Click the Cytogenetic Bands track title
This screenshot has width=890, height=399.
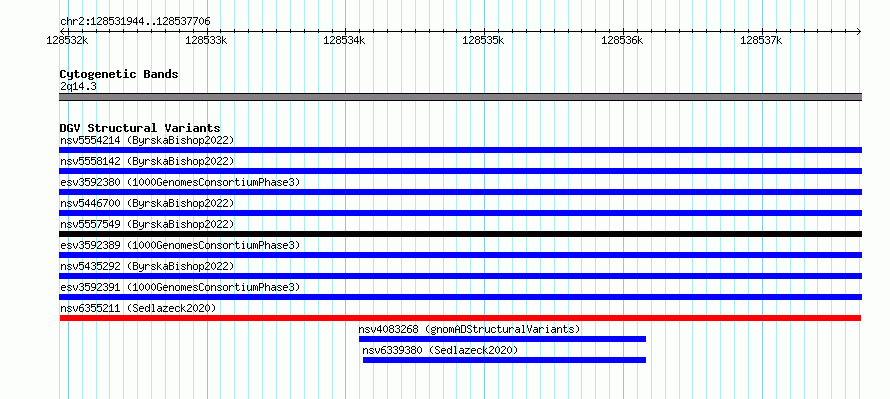tap(119, 74)
